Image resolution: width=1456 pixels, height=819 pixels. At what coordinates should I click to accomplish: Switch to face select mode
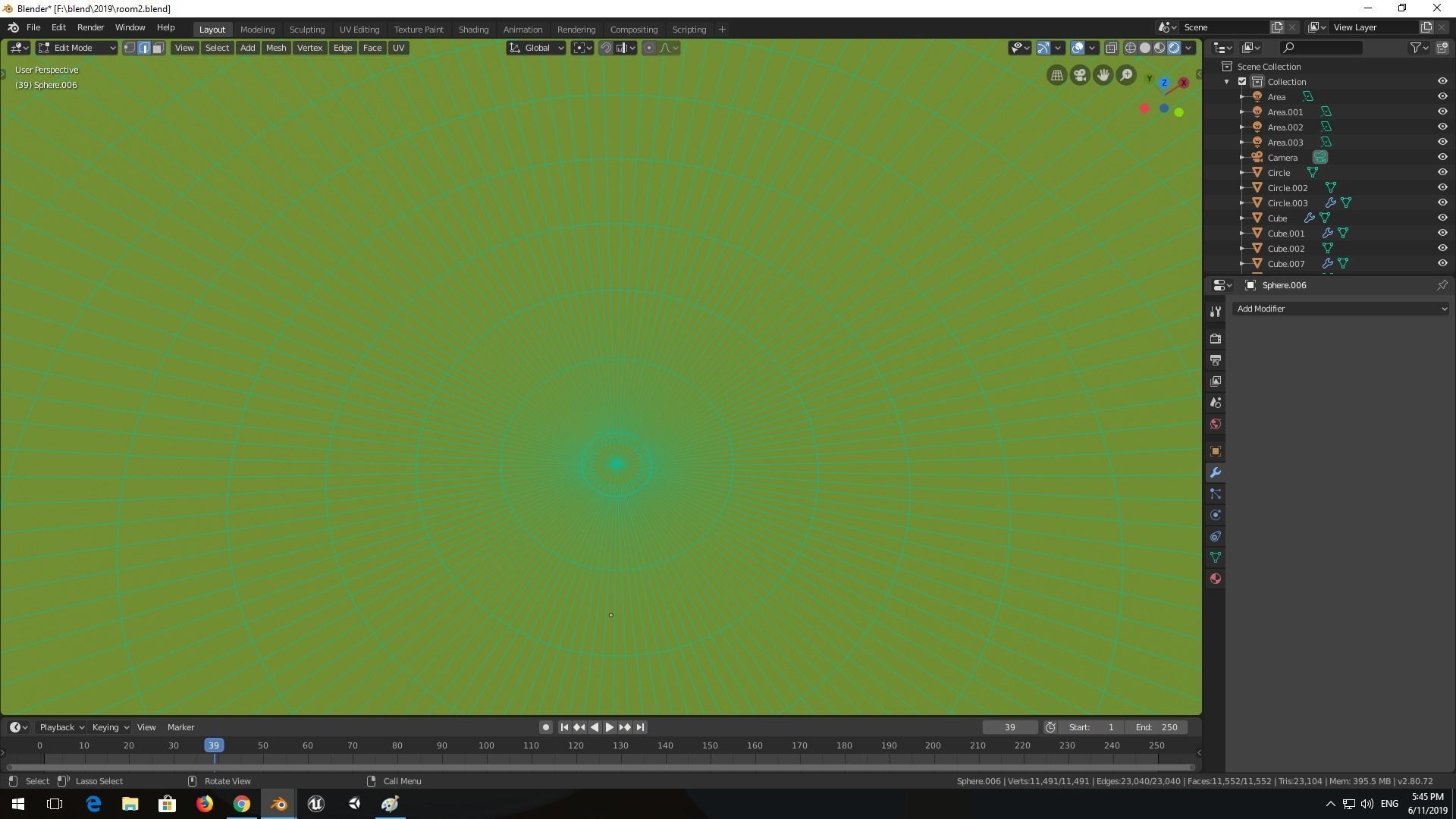point(158,48)
